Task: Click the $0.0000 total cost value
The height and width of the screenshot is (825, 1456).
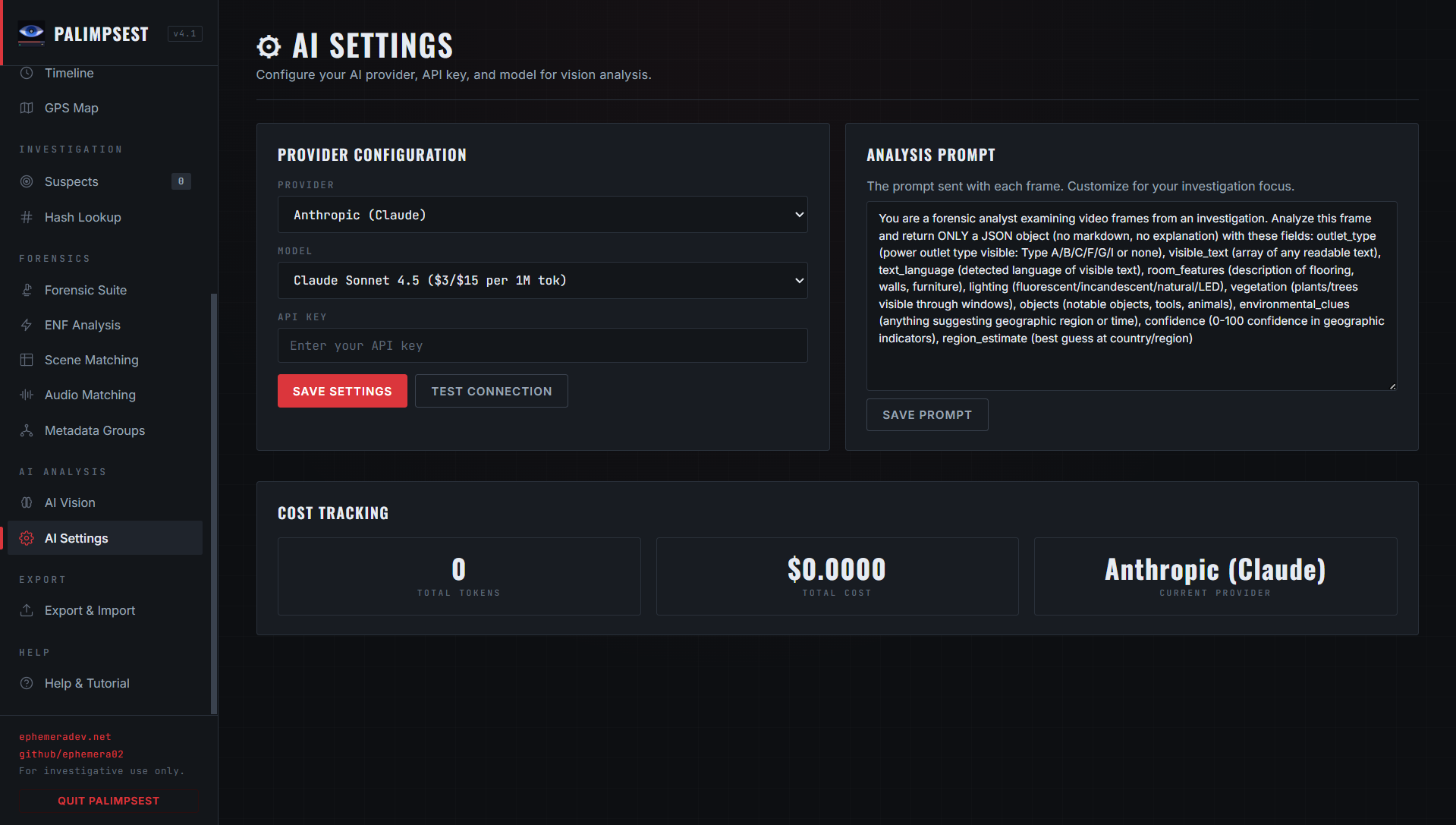Action: tap(837, 569)
